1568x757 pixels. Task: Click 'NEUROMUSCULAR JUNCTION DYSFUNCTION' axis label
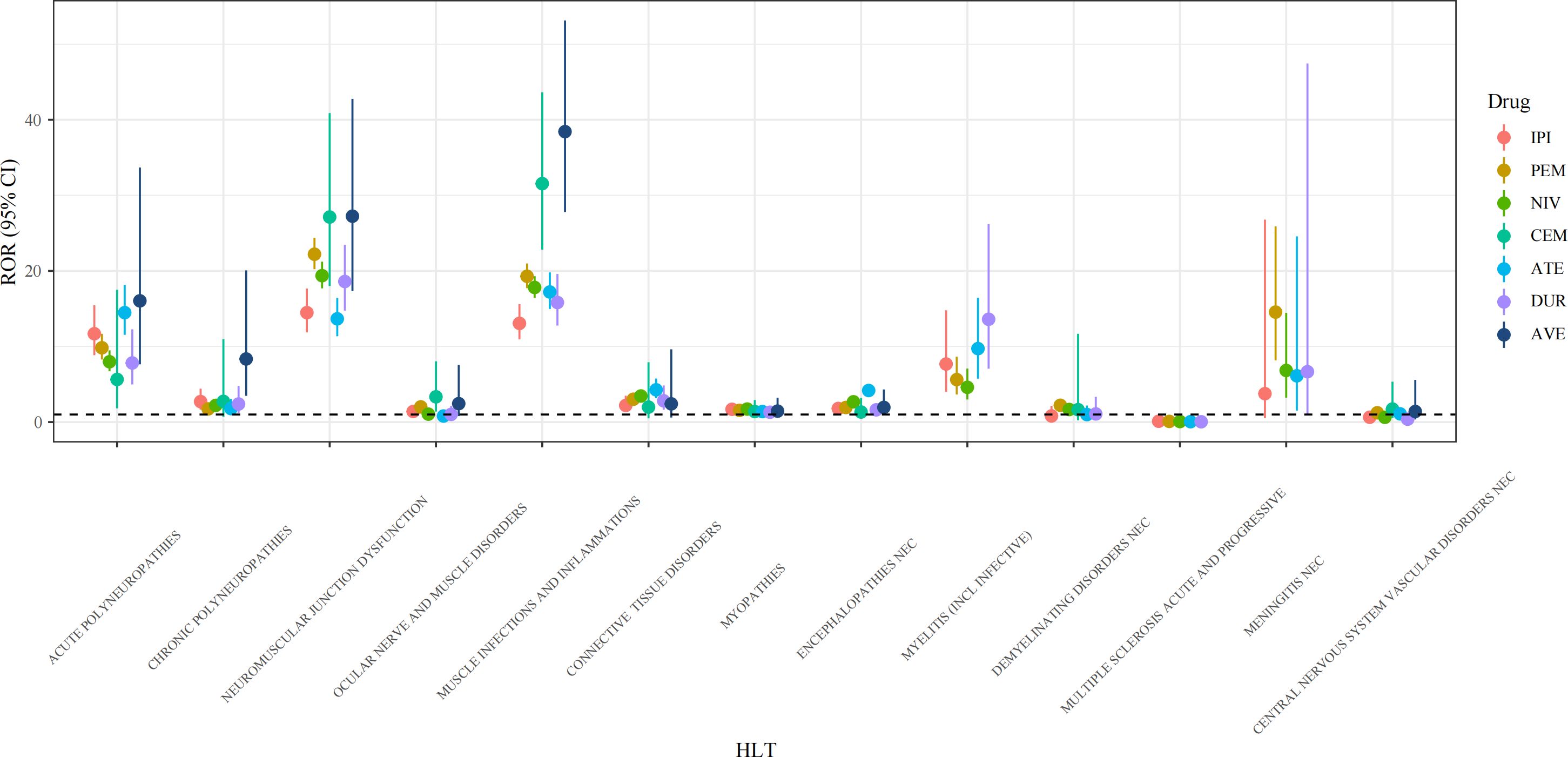[x=325, y=599]
